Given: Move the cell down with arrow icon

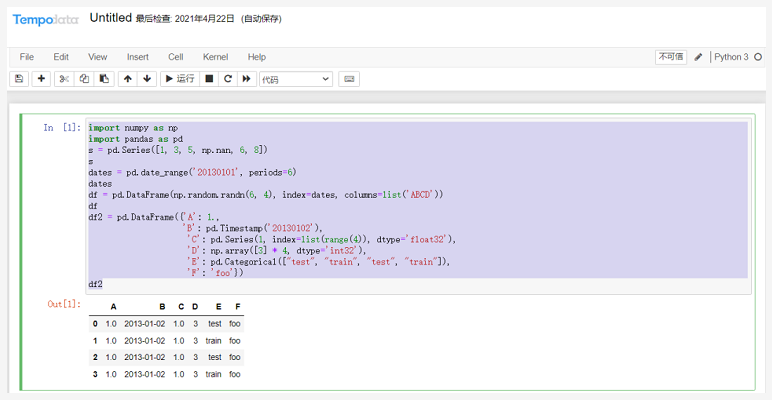Looking at the screenshot, I should (147, 79).
